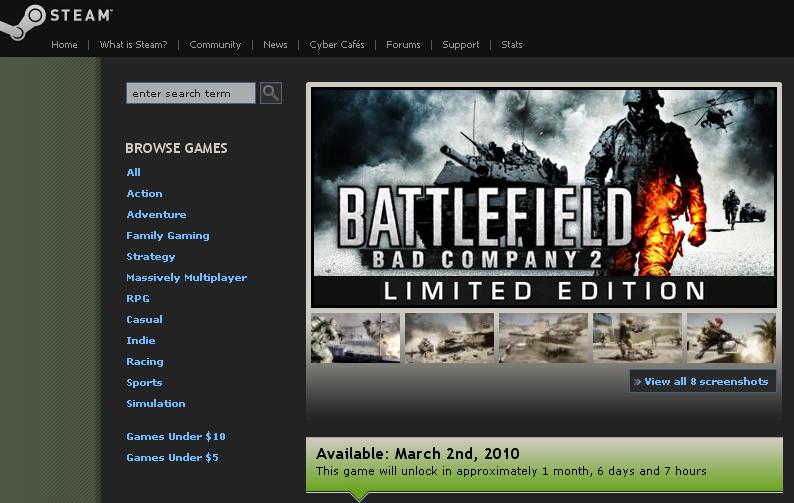Open the Indie games category

click(x=141, y=340)
